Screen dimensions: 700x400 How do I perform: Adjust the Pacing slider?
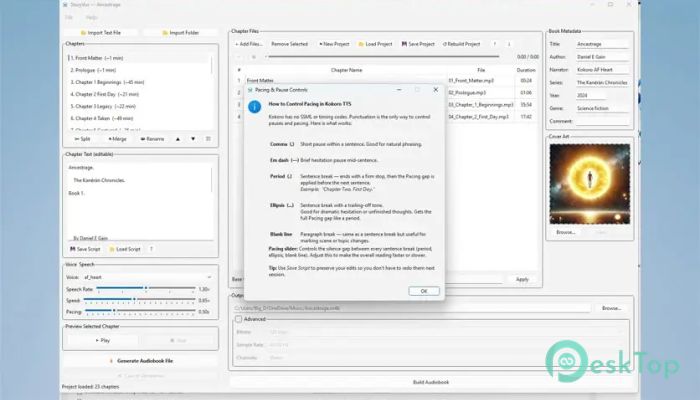[x=140, y=311]
